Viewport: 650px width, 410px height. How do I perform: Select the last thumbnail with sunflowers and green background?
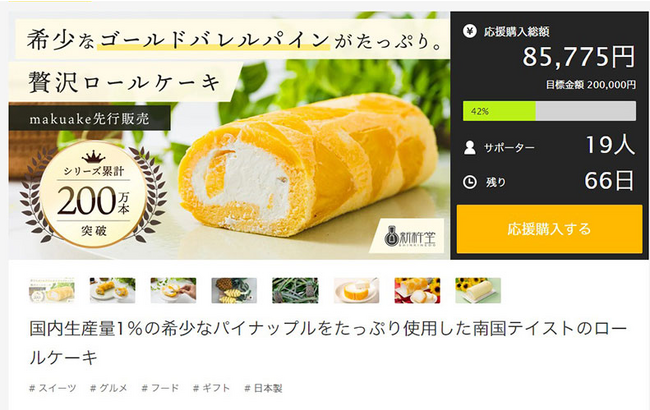point(478,291)
